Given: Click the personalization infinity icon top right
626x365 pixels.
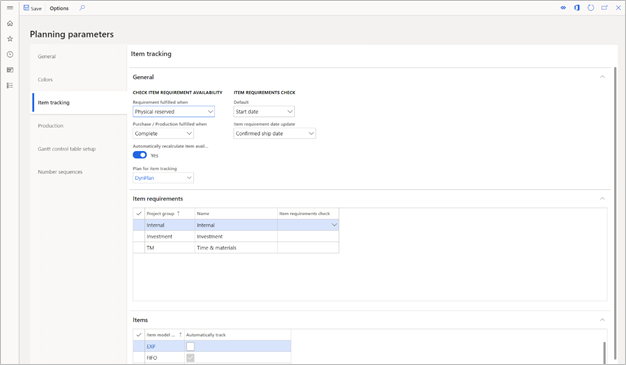Looking at the screenshot, I should click(x=563, y=8).
